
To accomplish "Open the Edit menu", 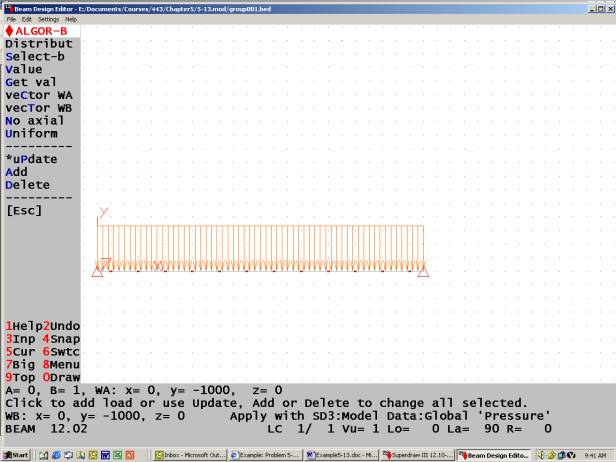I will 26,19.
